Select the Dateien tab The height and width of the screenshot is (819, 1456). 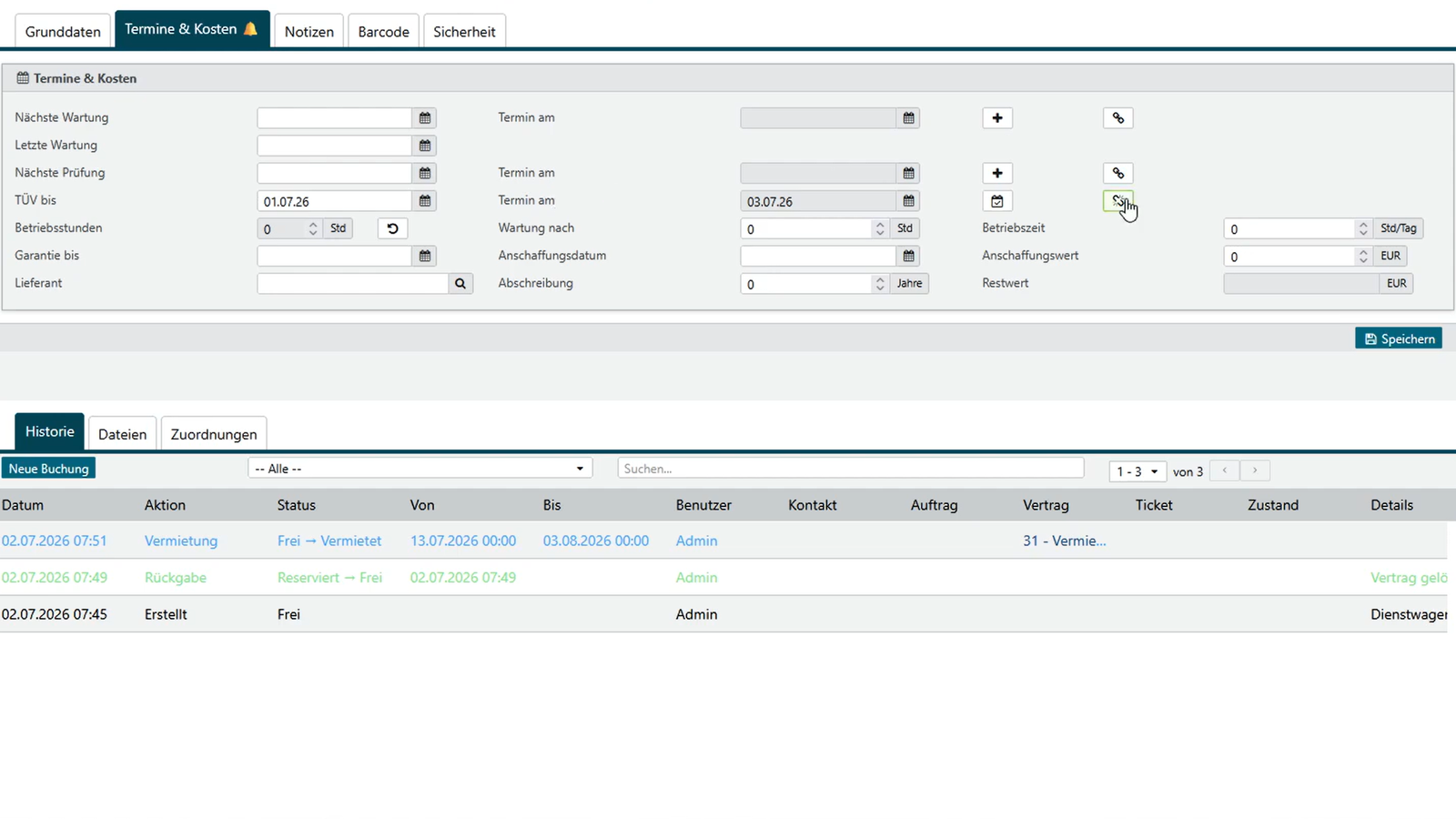[122, 434]
